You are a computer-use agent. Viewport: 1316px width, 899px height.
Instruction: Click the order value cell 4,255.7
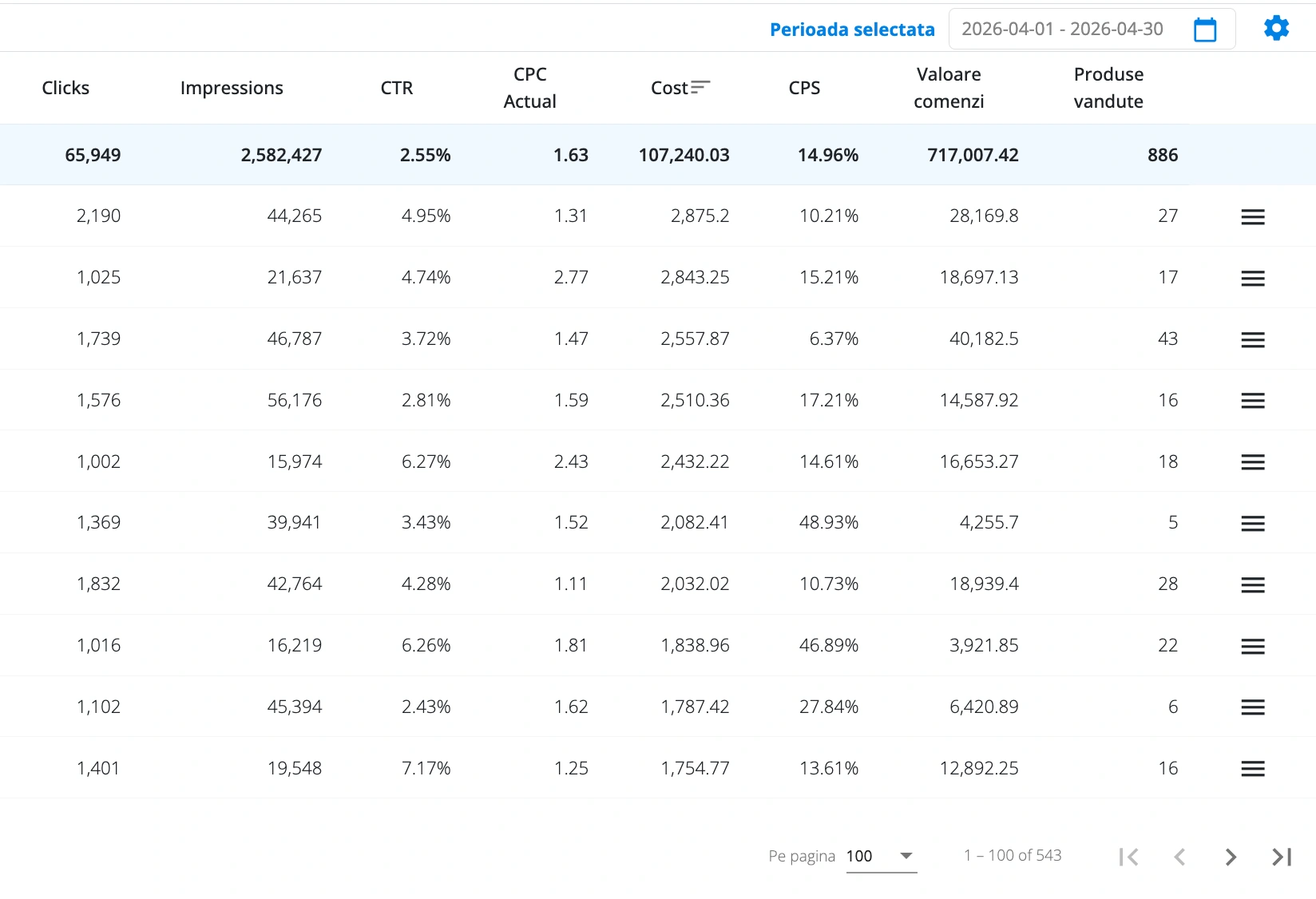point(989,522)
